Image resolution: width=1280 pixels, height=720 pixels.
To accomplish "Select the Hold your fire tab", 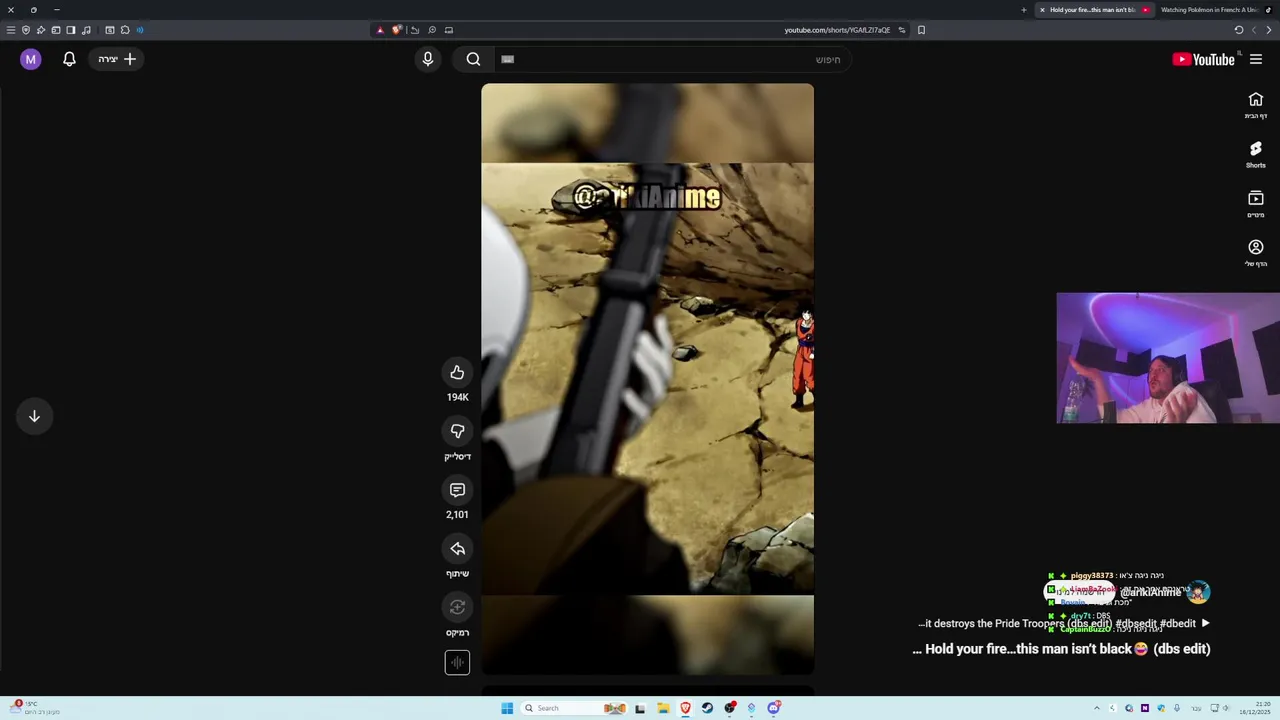I will pos(1094,10).
